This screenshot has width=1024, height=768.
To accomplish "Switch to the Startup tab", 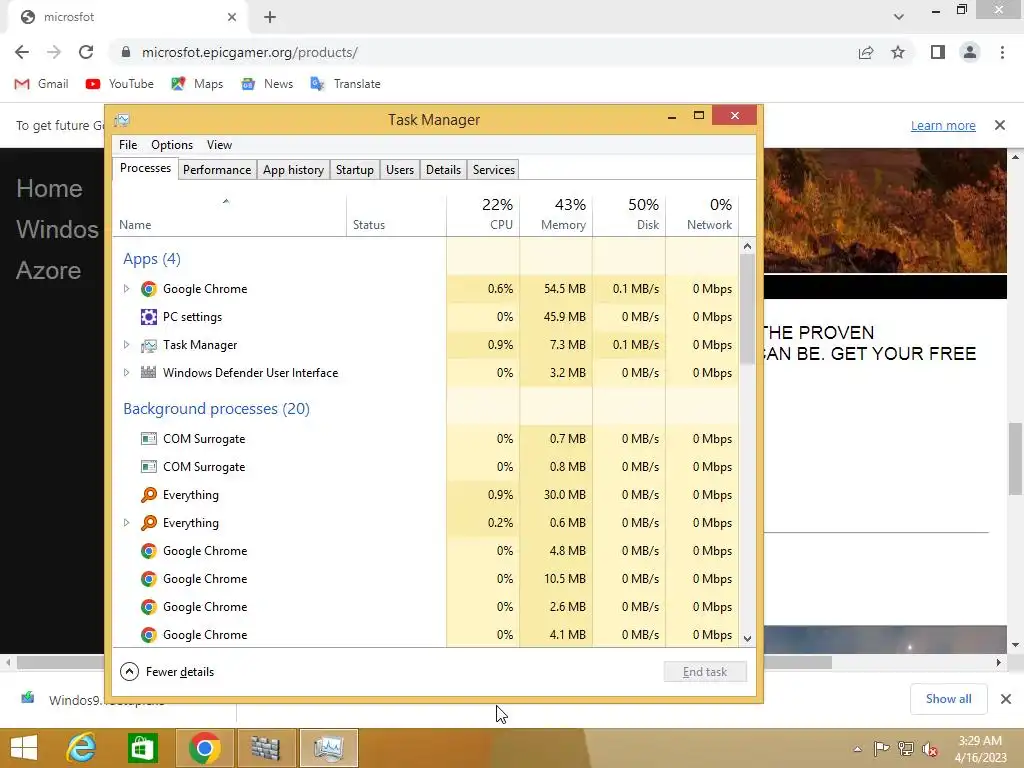I will click(355, 170).
